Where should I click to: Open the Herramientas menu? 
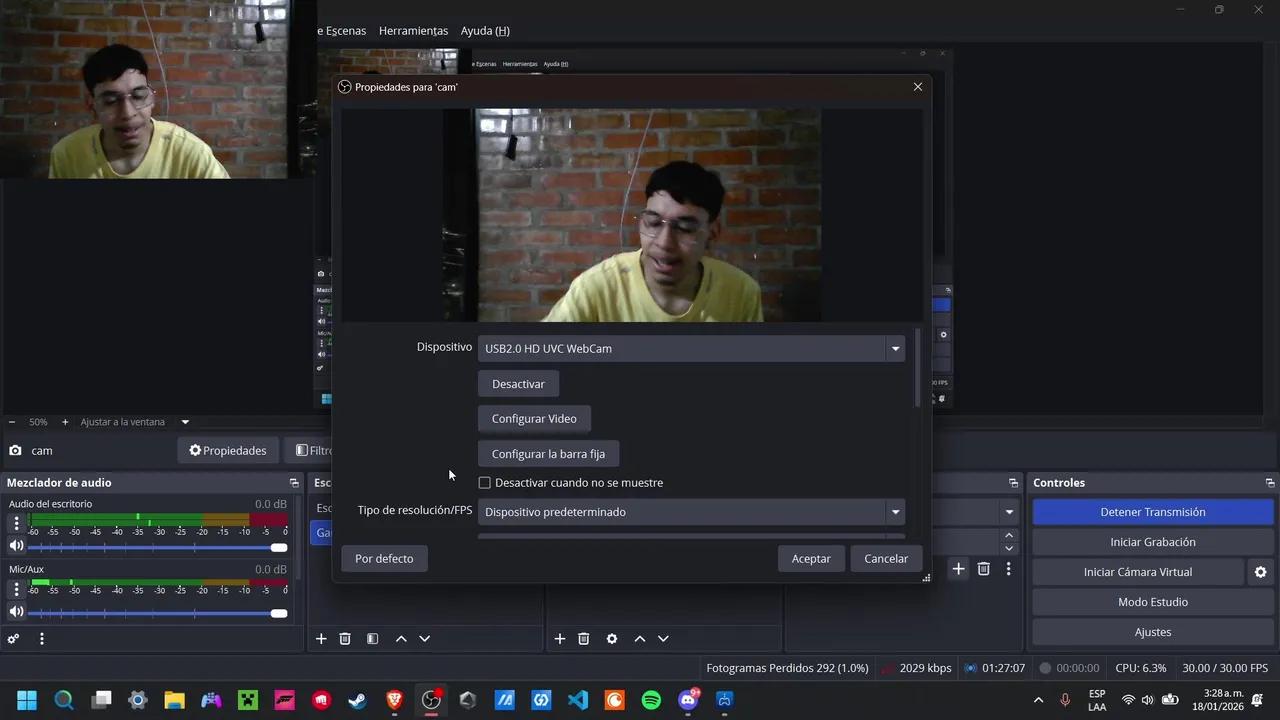413,30
